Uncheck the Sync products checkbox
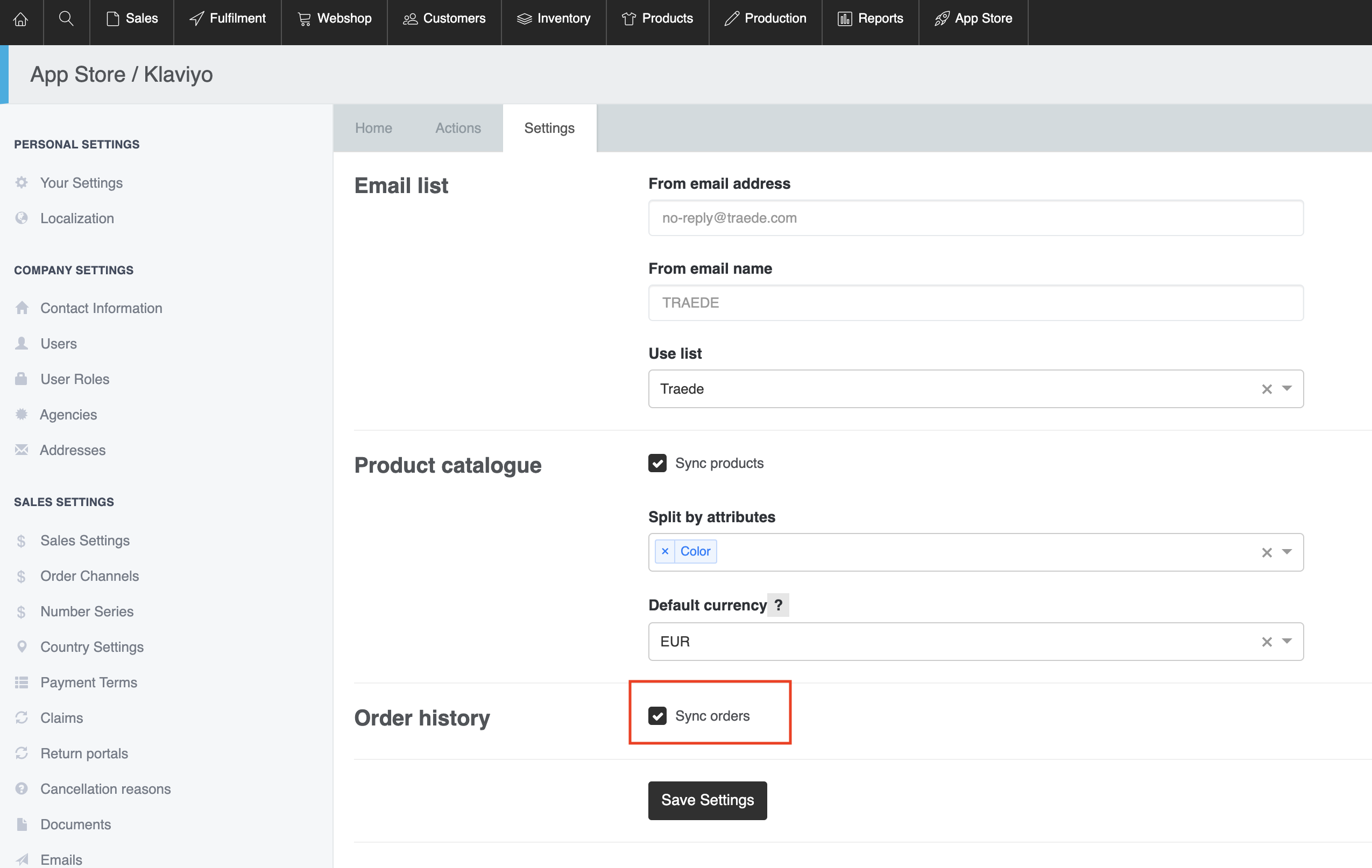Image resolution: width=1372 pixels, height=868 pixels. pyautogui.click(x=657, y=463)
